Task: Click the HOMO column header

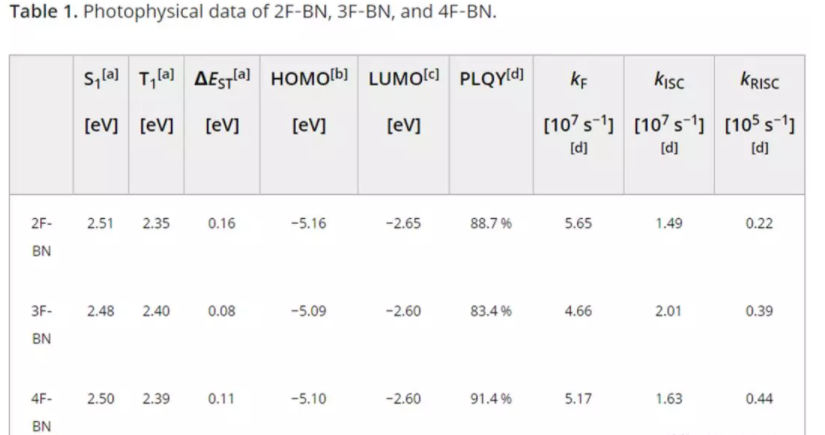Action: pyautogui.click(x=308, y=102)
